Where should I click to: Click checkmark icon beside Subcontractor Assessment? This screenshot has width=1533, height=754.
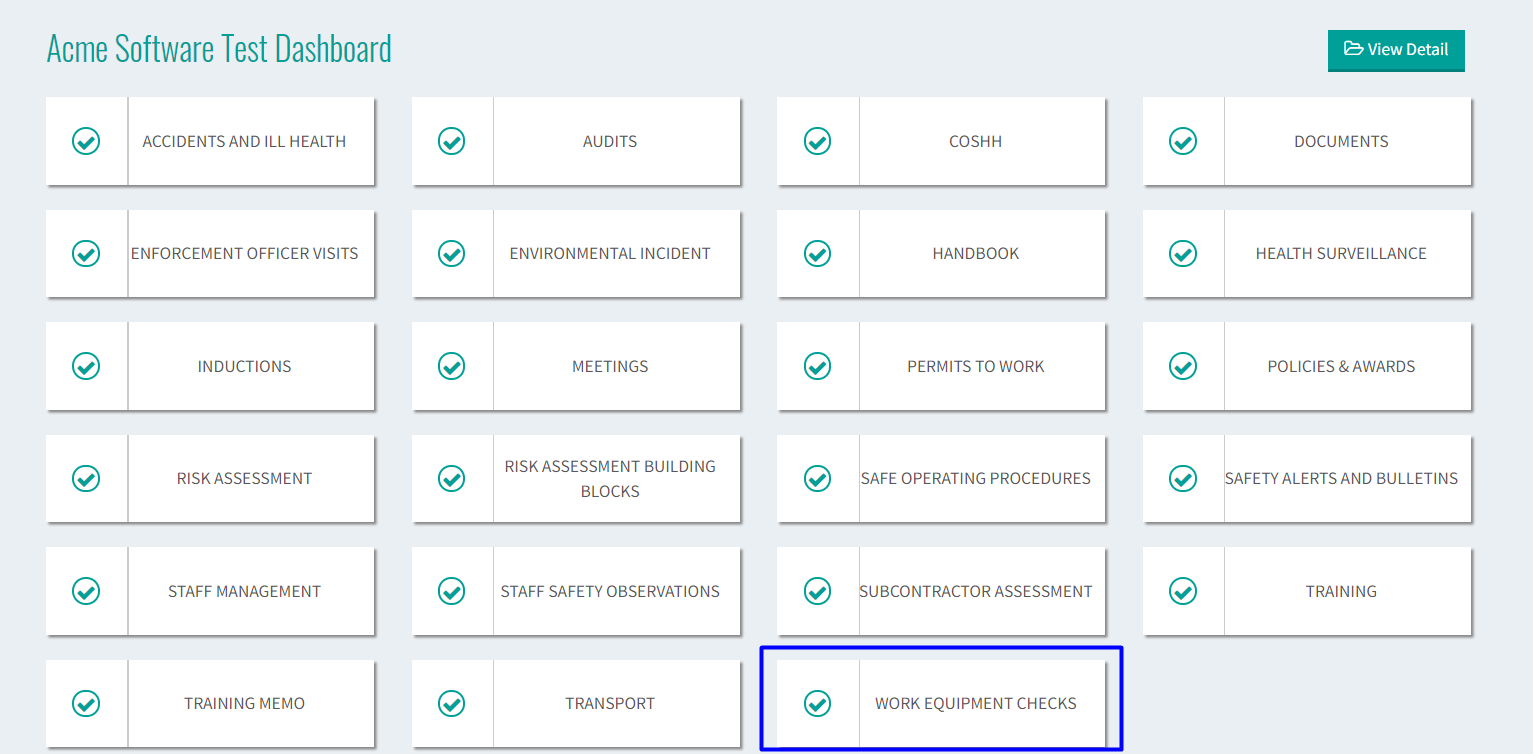(818, 592)
